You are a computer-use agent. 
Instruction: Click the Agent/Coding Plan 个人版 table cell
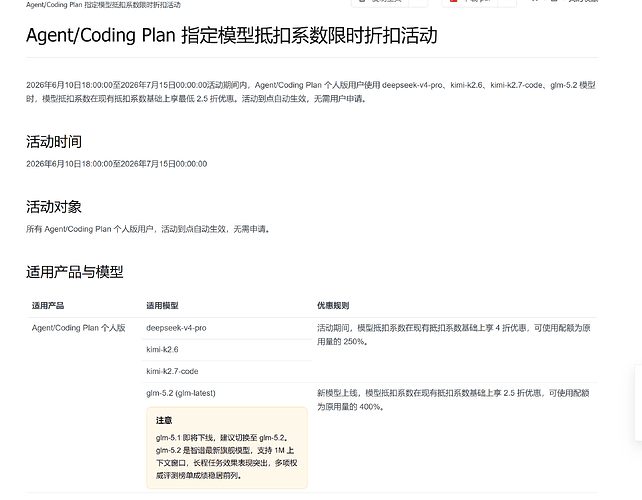click(x=79, y=328)
